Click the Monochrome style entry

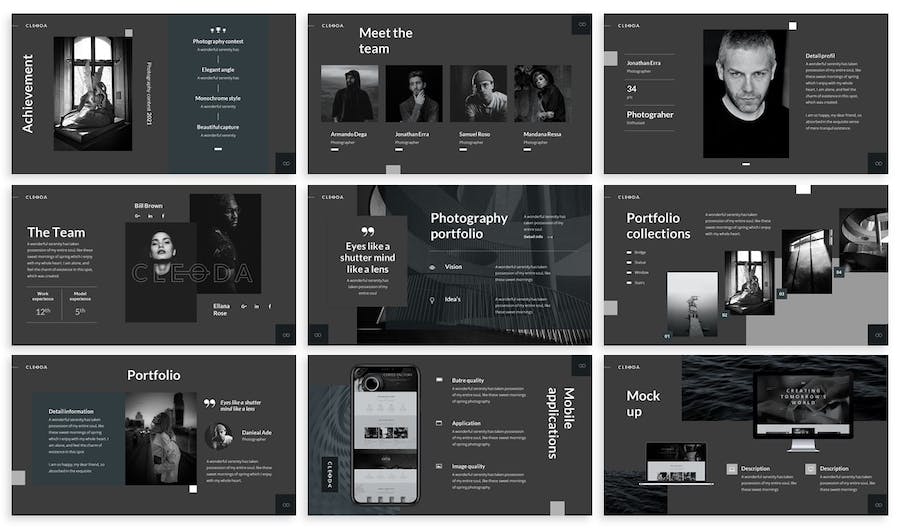[218, 98]
